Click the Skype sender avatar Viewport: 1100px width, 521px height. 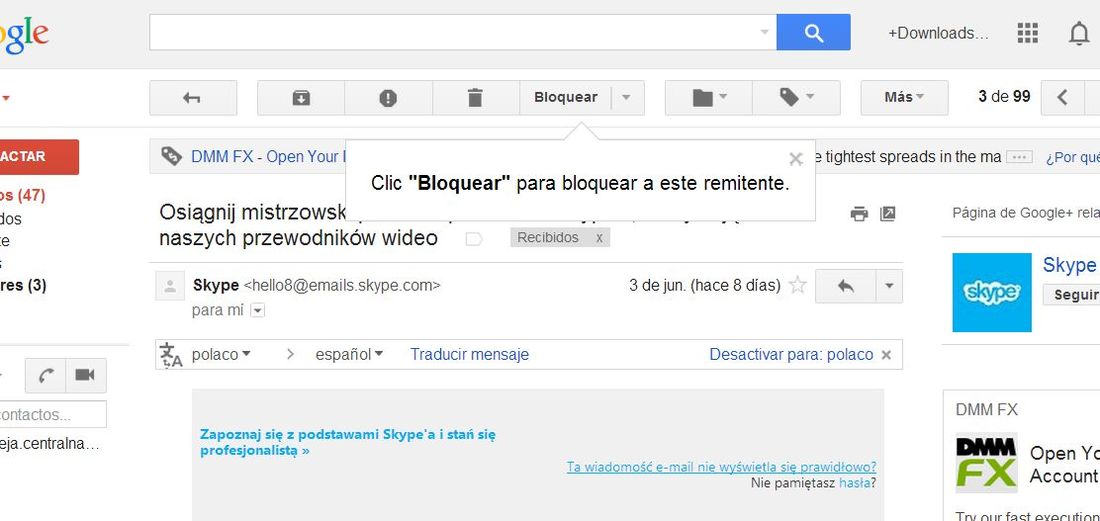pos(170,286)
